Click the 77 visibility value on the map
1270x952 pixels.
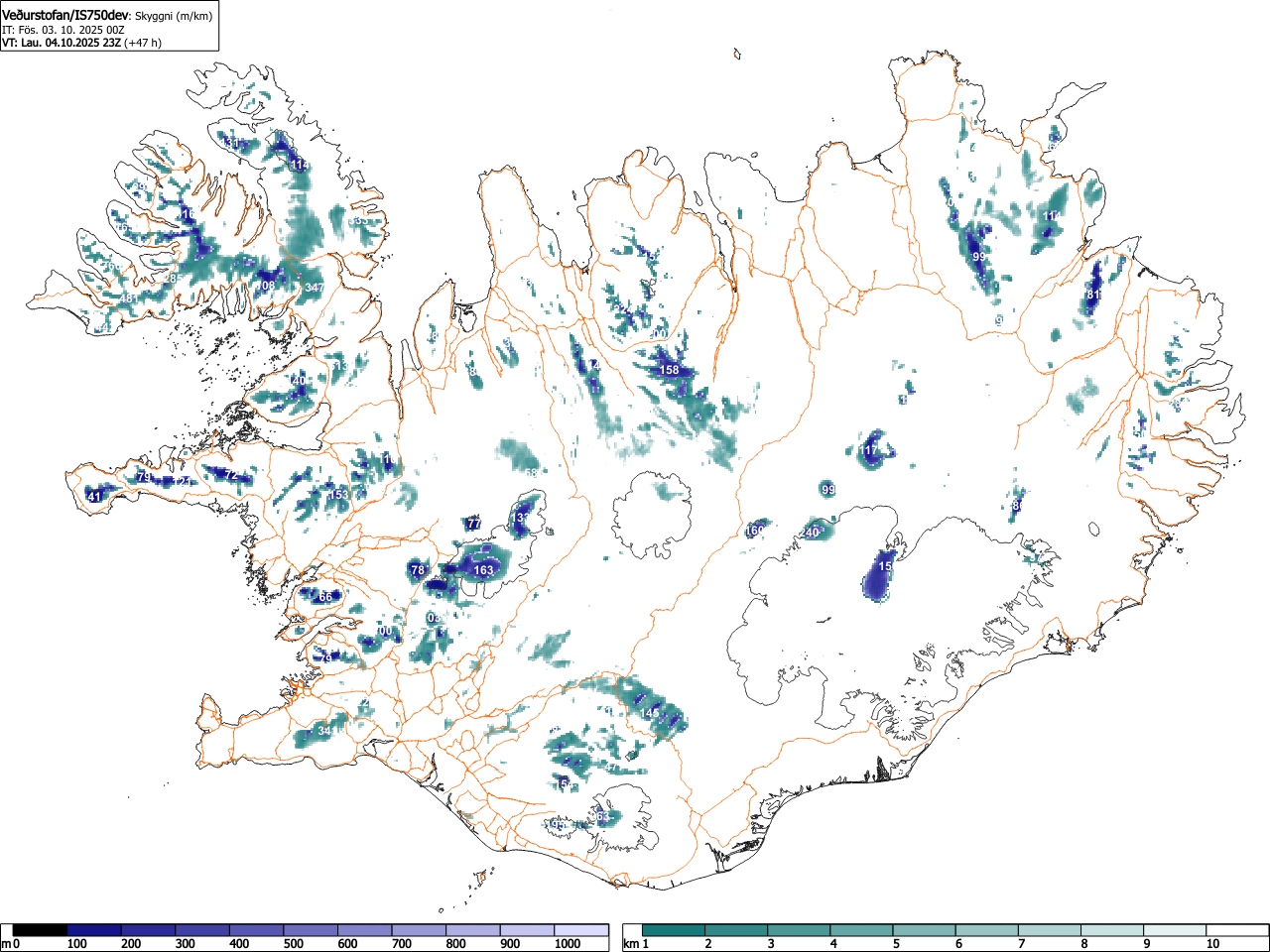[x=474, y=524]
